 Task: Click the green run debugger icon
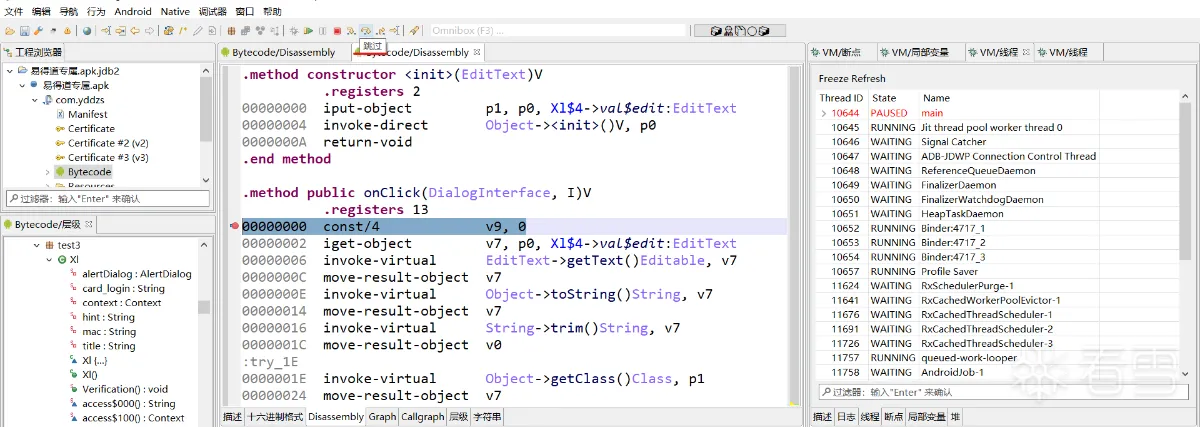tap(308, 31)
